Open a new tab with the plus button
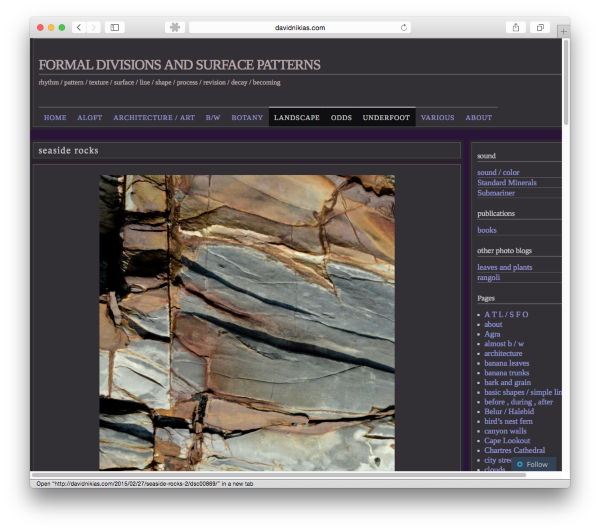600x531 pixels. (563, 31)
